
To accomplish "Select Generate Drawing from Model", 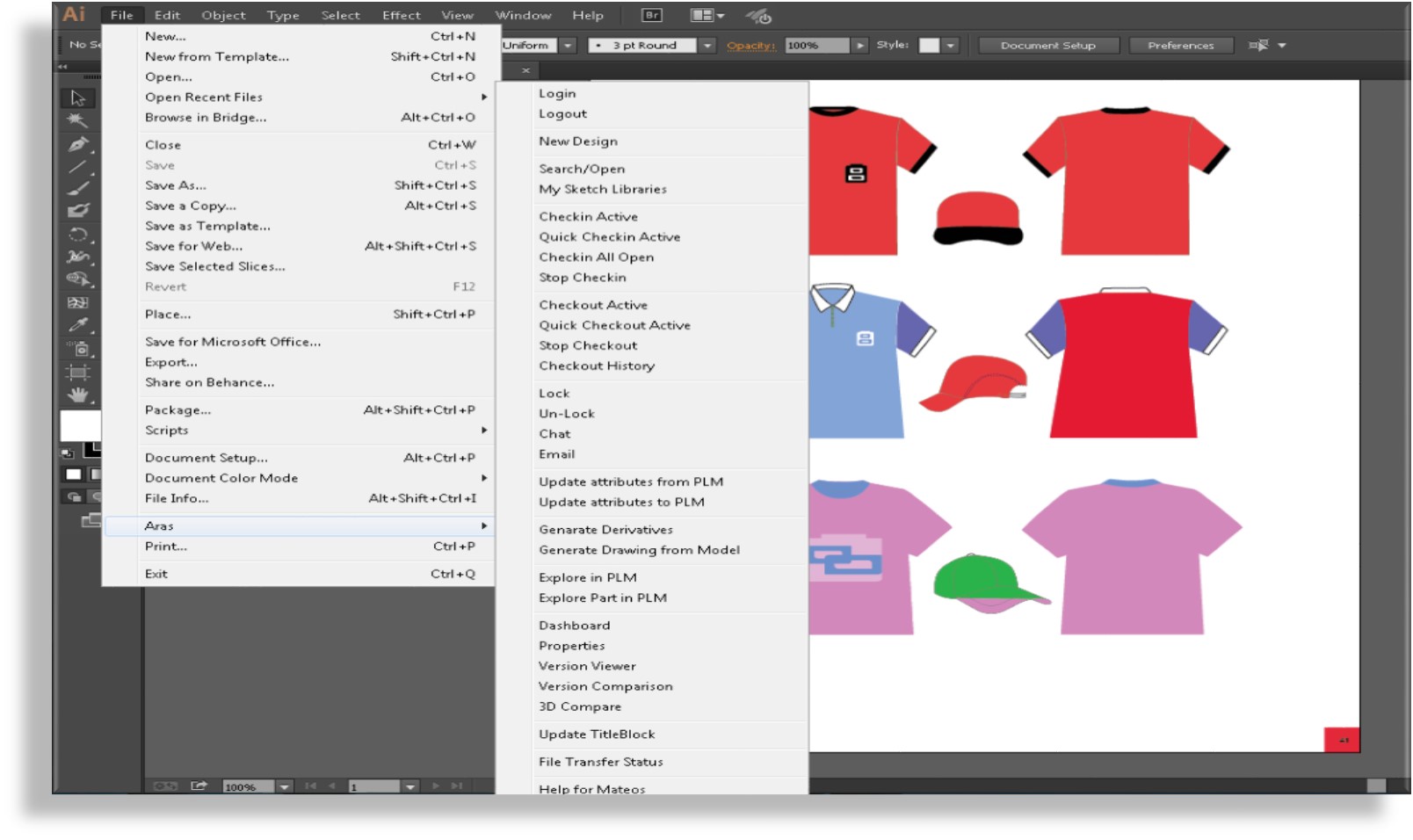I will [639, 550].
